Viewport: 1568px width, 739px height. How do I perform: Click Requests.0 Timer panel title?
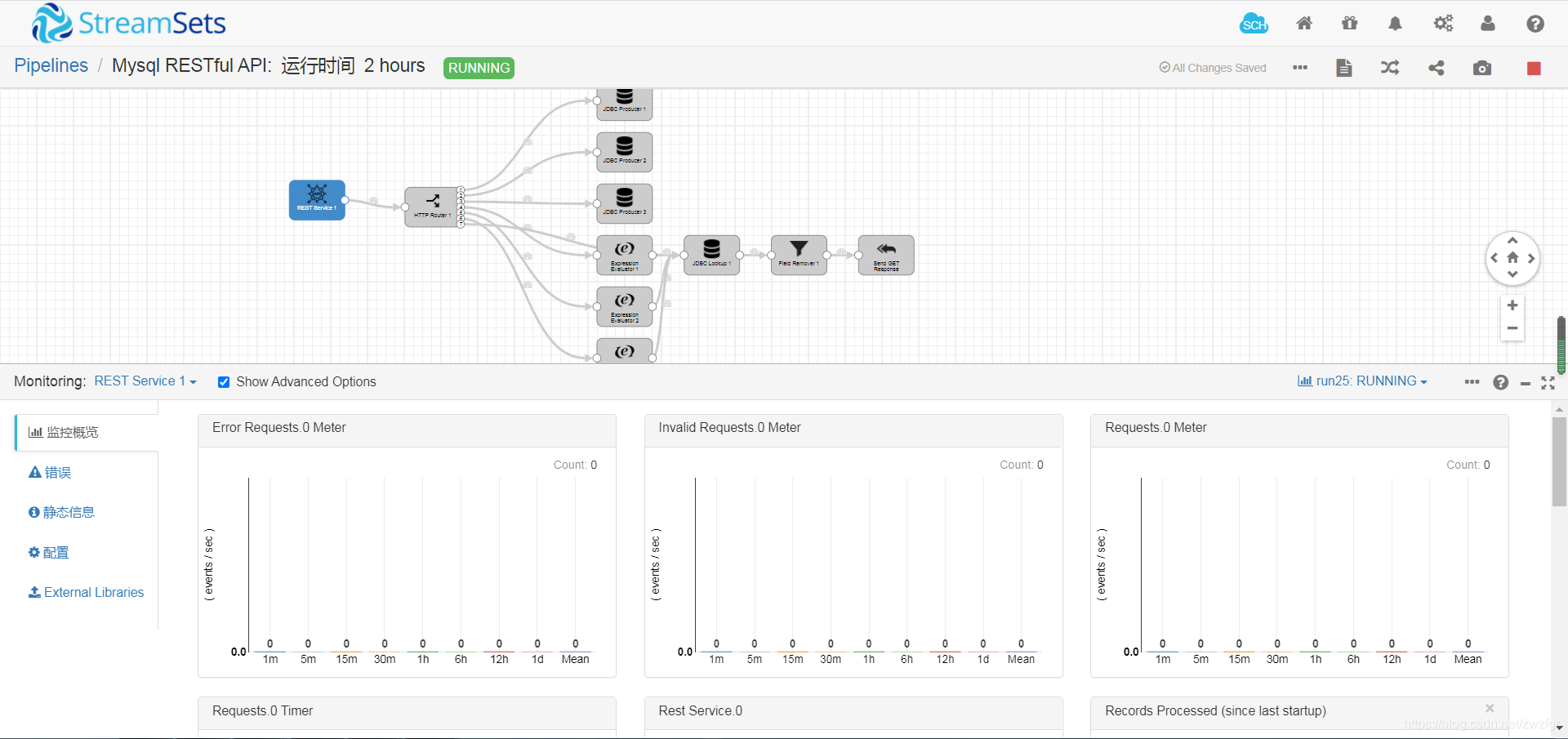pos(262,710)
